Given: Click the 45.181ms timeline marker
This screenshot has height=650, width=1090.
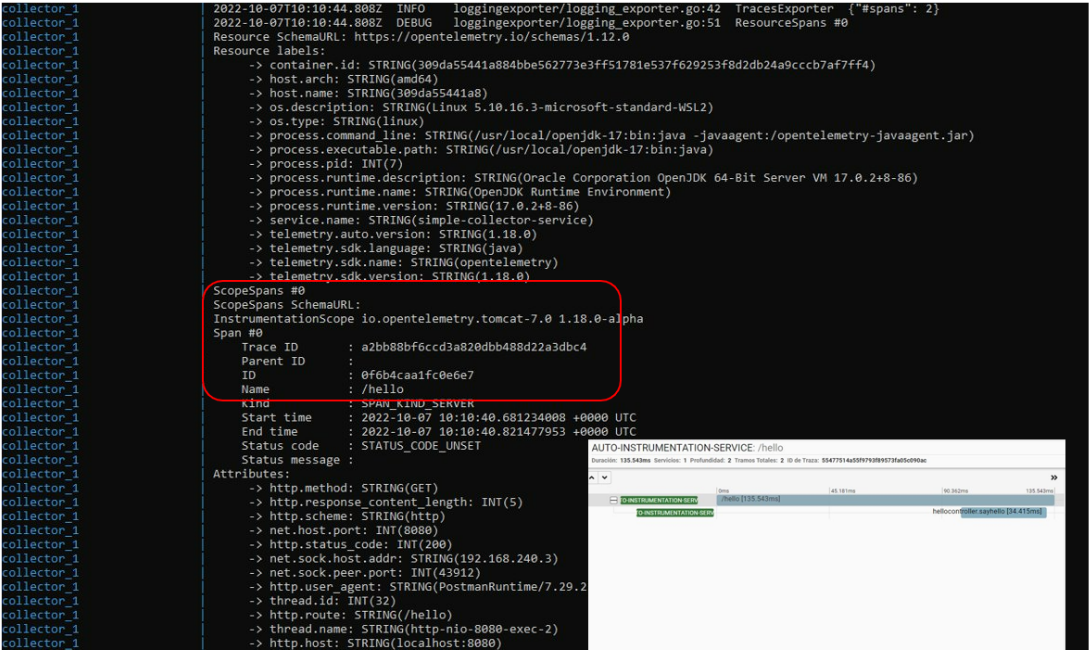Looking at the screenshot, I should point(843,491).
